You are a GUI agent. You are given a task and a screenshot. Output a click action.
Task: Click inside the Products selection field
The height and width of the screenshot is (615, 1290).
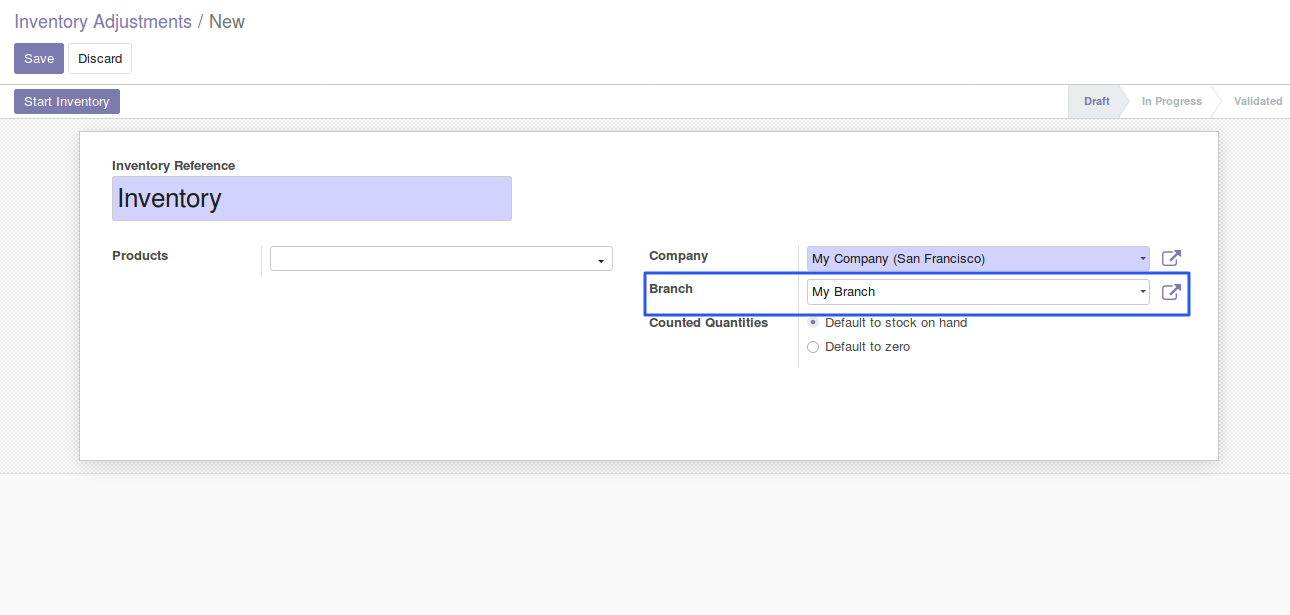click(432, 259)
